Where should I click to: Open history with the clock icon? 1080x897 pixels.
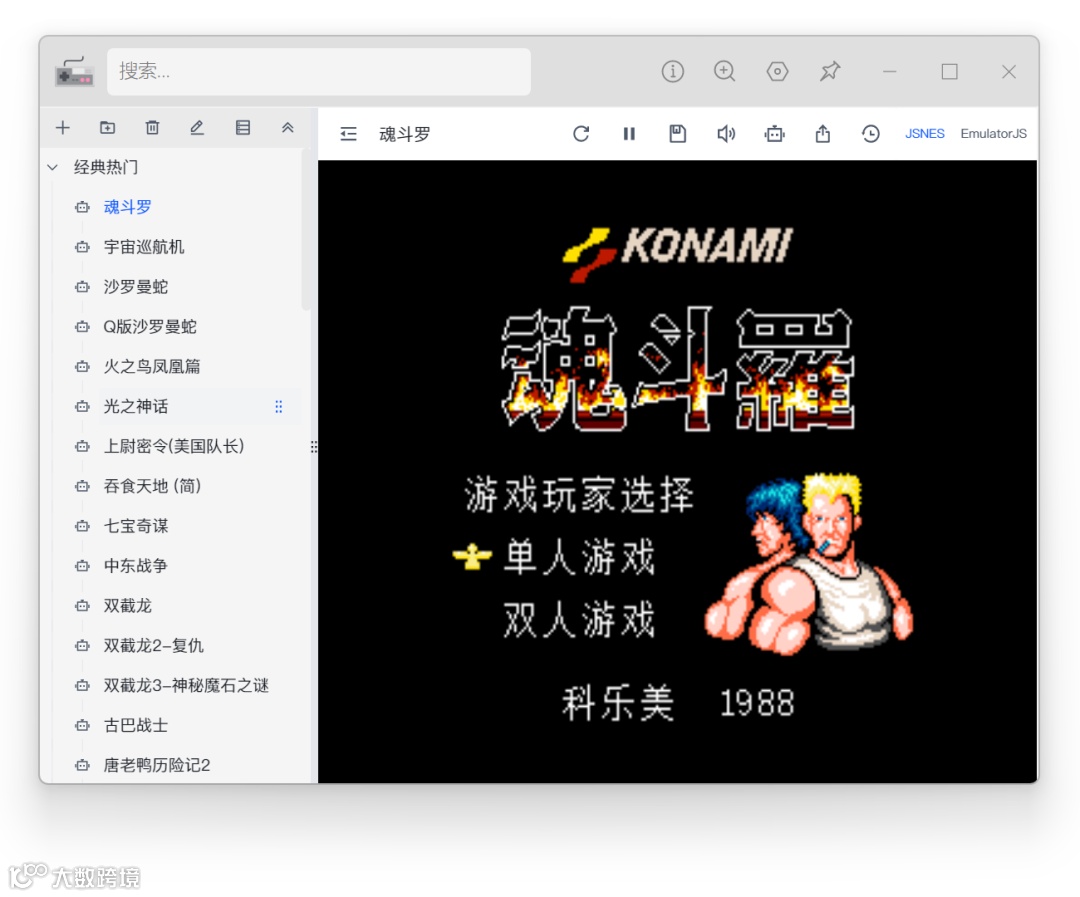pos(871,134)
